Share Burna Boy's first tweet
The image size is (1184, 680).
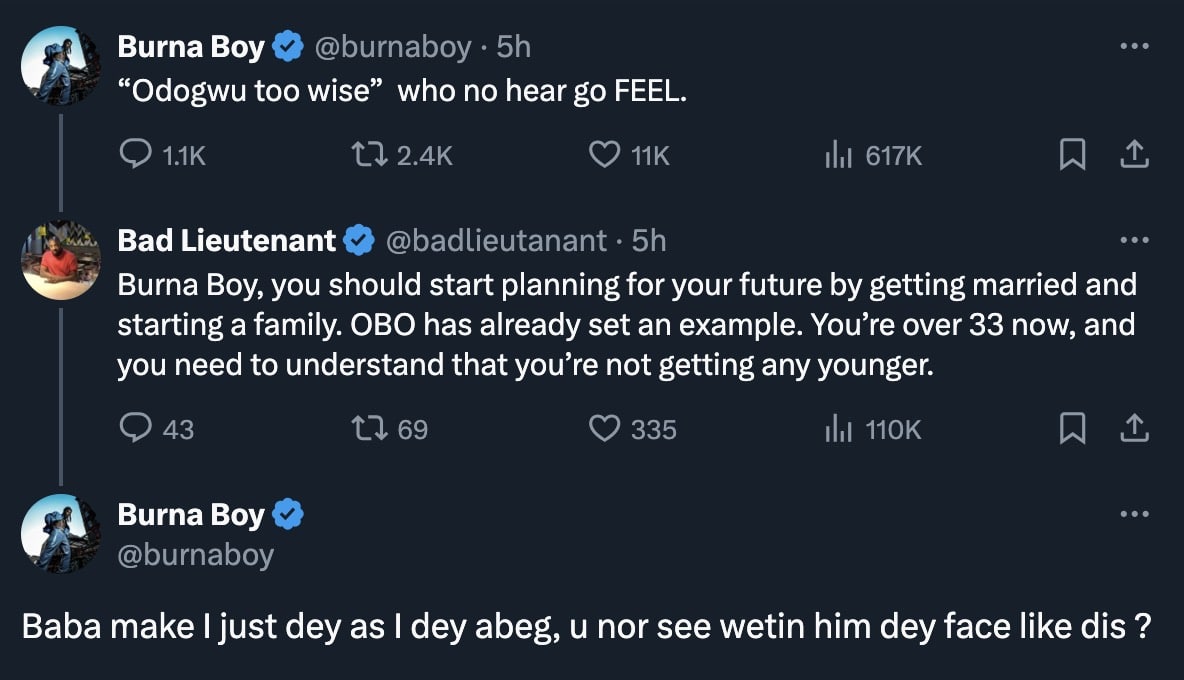coord(1133,155)
